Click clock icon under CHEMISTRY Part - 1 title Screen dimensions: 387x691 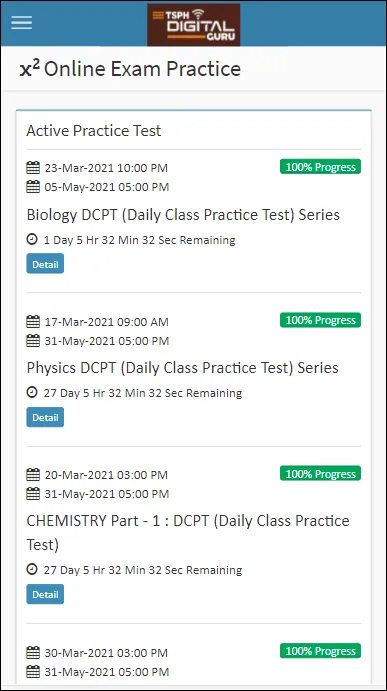[x=32, y=570]
